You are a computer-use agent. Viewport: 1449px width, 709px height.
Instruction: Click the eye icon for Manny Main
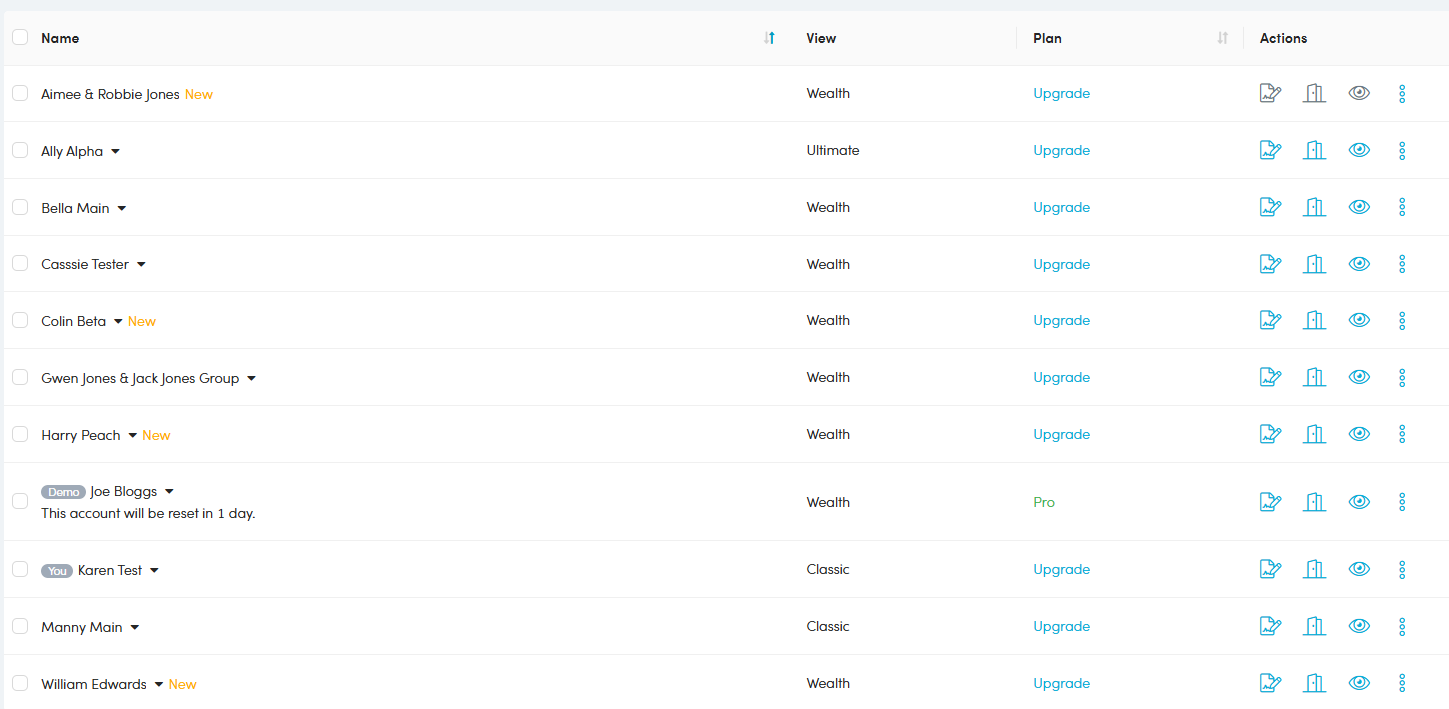pyautogui.click(x=1359, y=626)
